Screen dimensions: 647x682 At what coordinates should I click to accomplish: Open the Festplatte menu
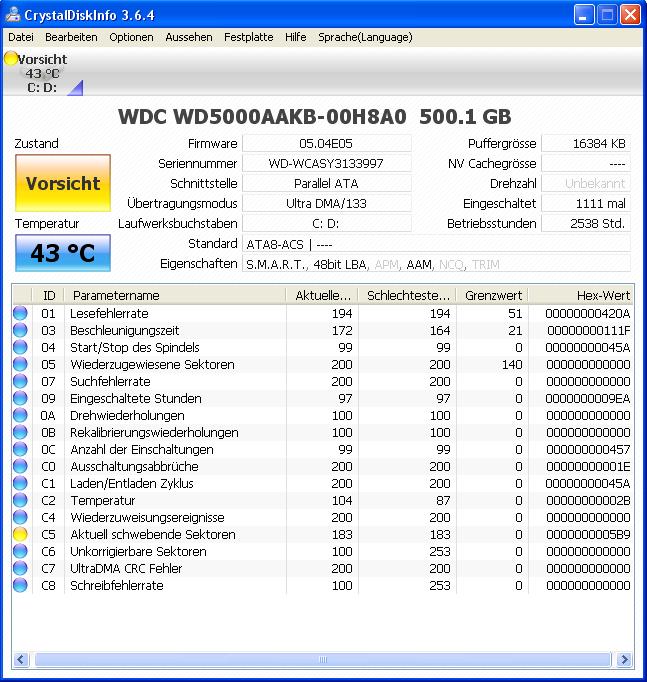click(x=249, y=37)
